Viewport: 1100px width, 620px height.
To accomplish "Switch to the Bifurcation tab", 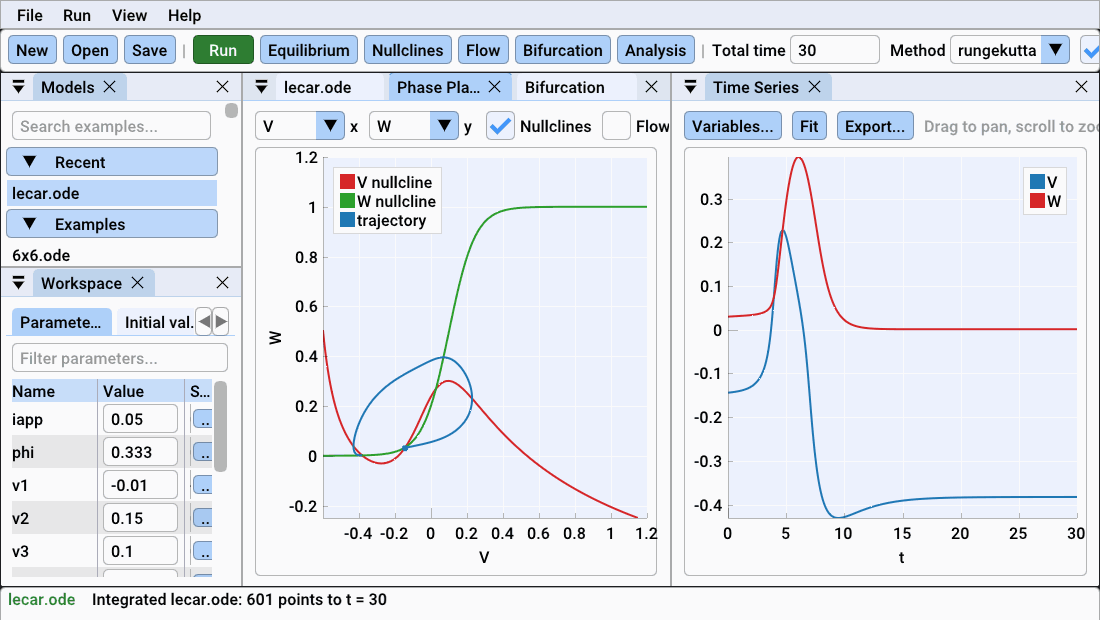I will 565,87.
